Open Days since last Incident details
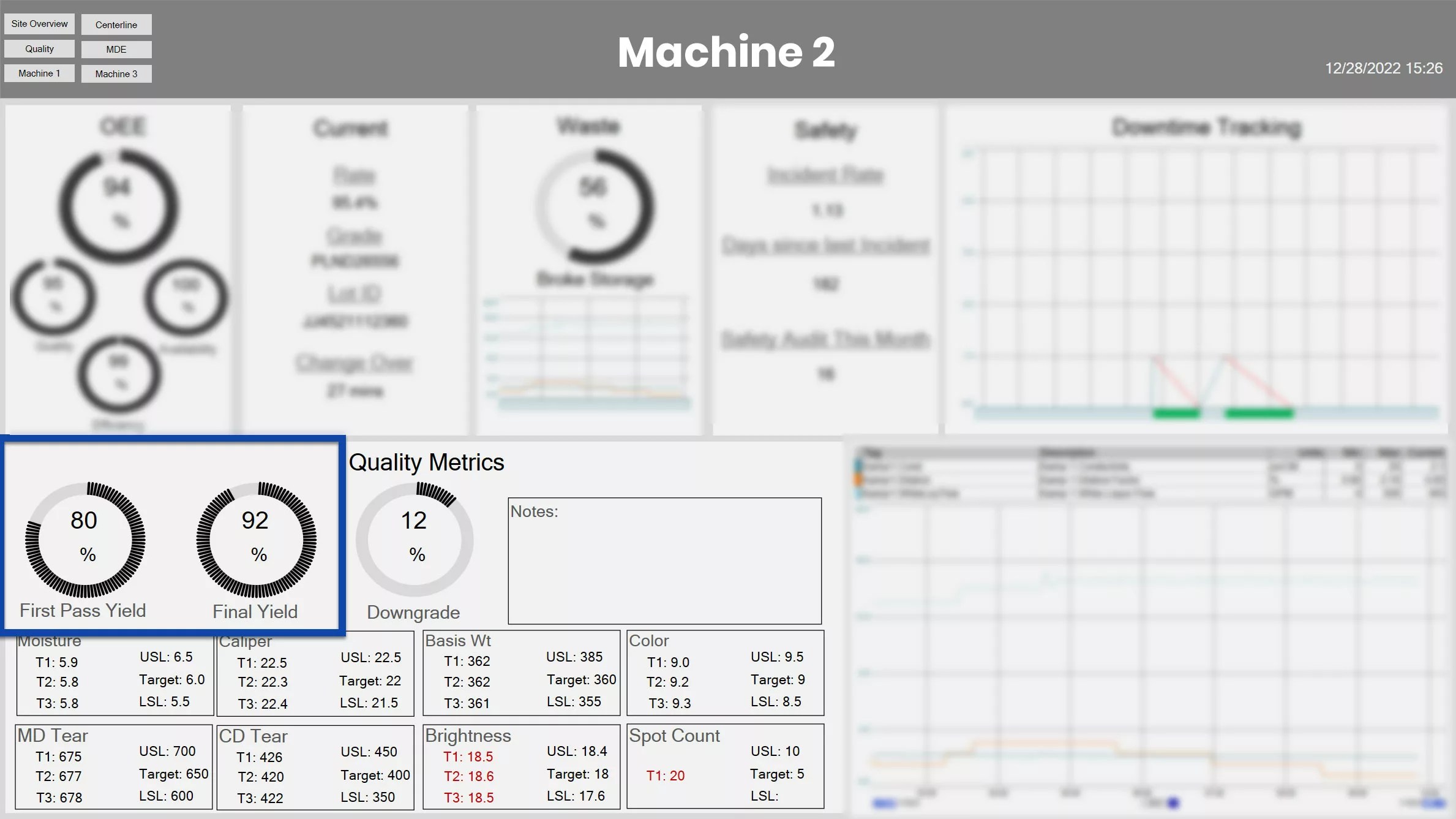 (825, 245)
